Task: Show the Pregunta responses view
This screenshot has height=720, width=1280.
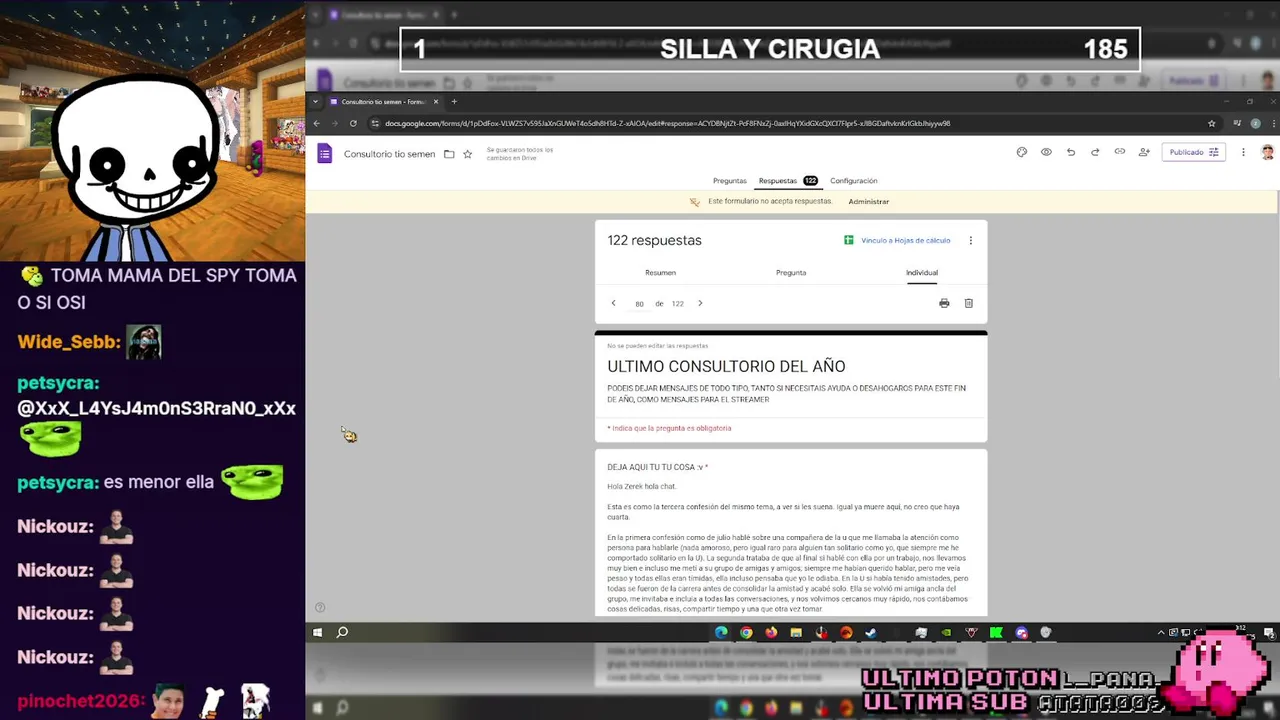Action: click(791, 272)
